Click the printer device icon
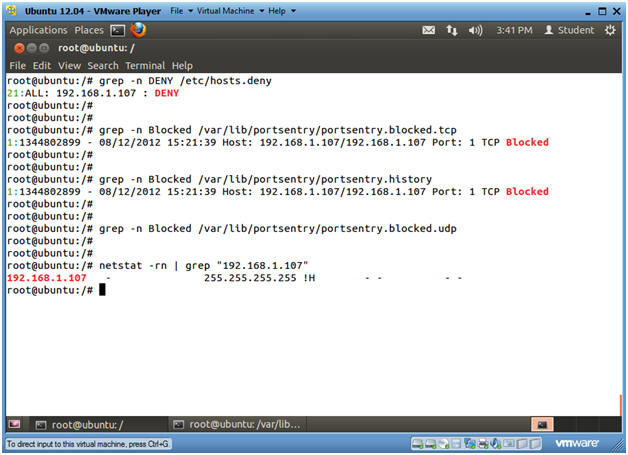Screen dimensions: 628x455 coord(483,444)
